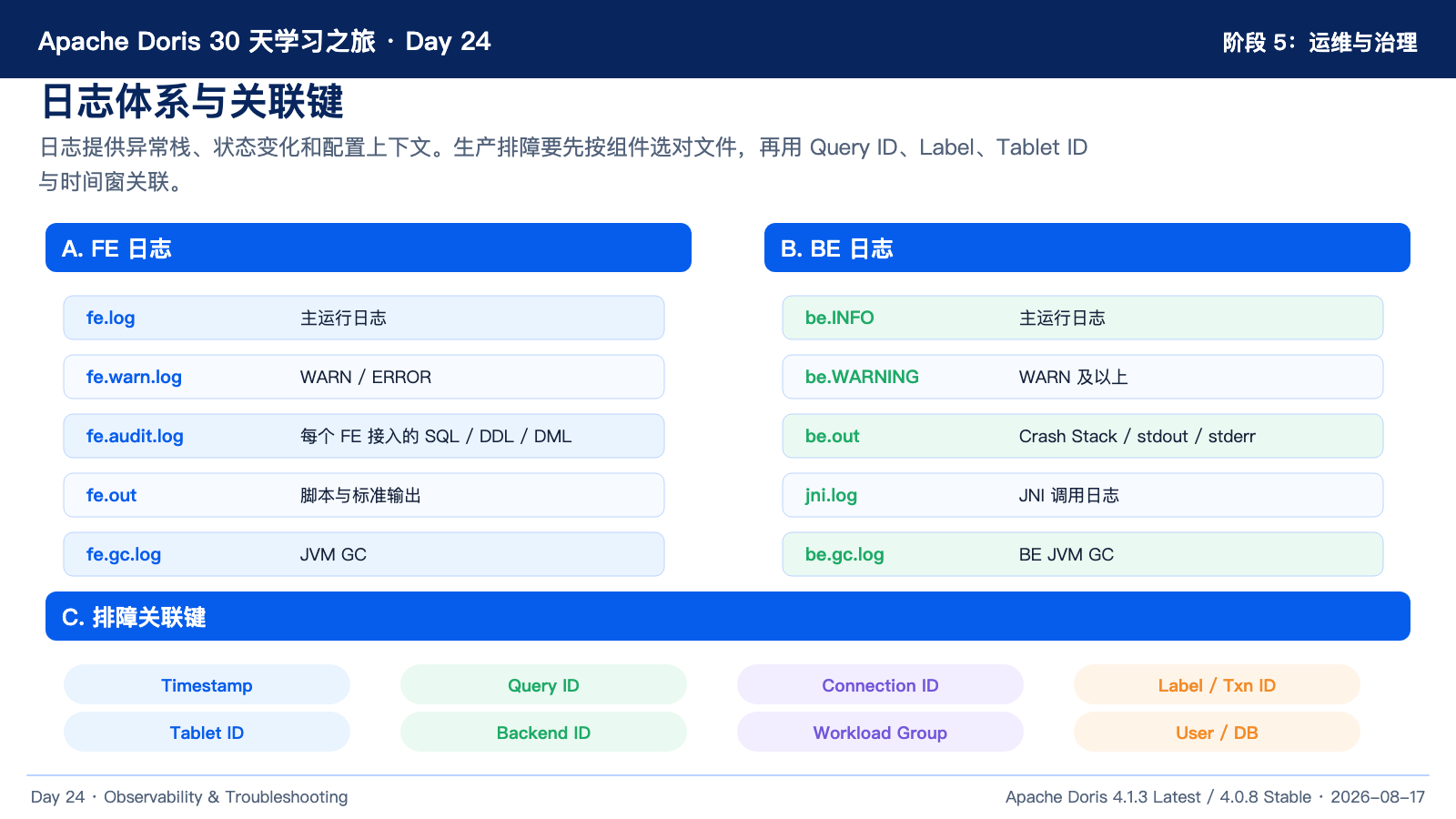
Task: Click the 'B. BE 日志' section header
Action: pos(1087,248)
